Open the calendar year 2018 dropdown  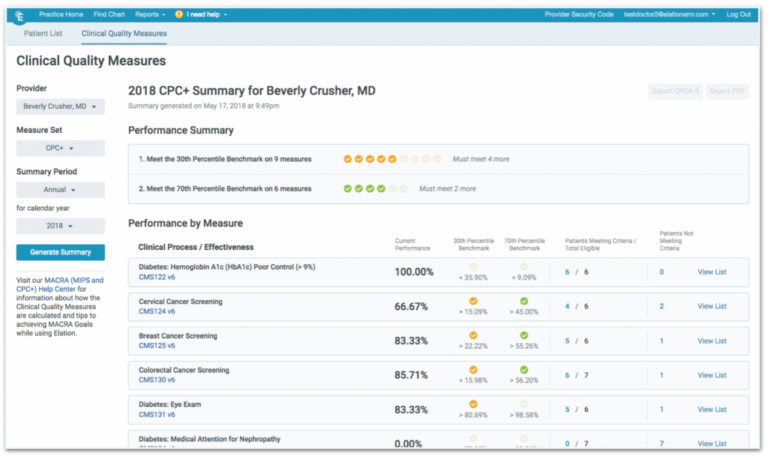(60, 226)
